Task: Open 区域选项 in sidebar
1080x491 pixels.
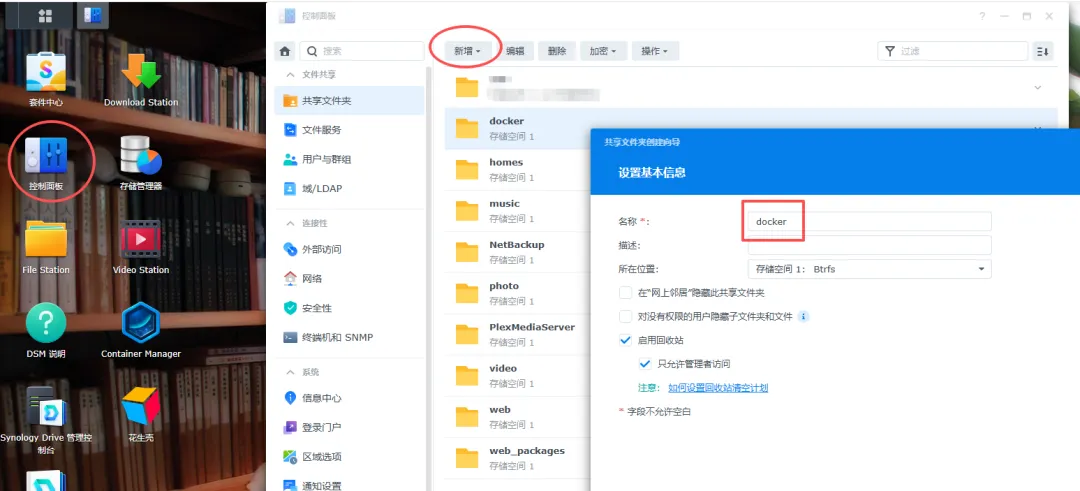Action: 349,457
